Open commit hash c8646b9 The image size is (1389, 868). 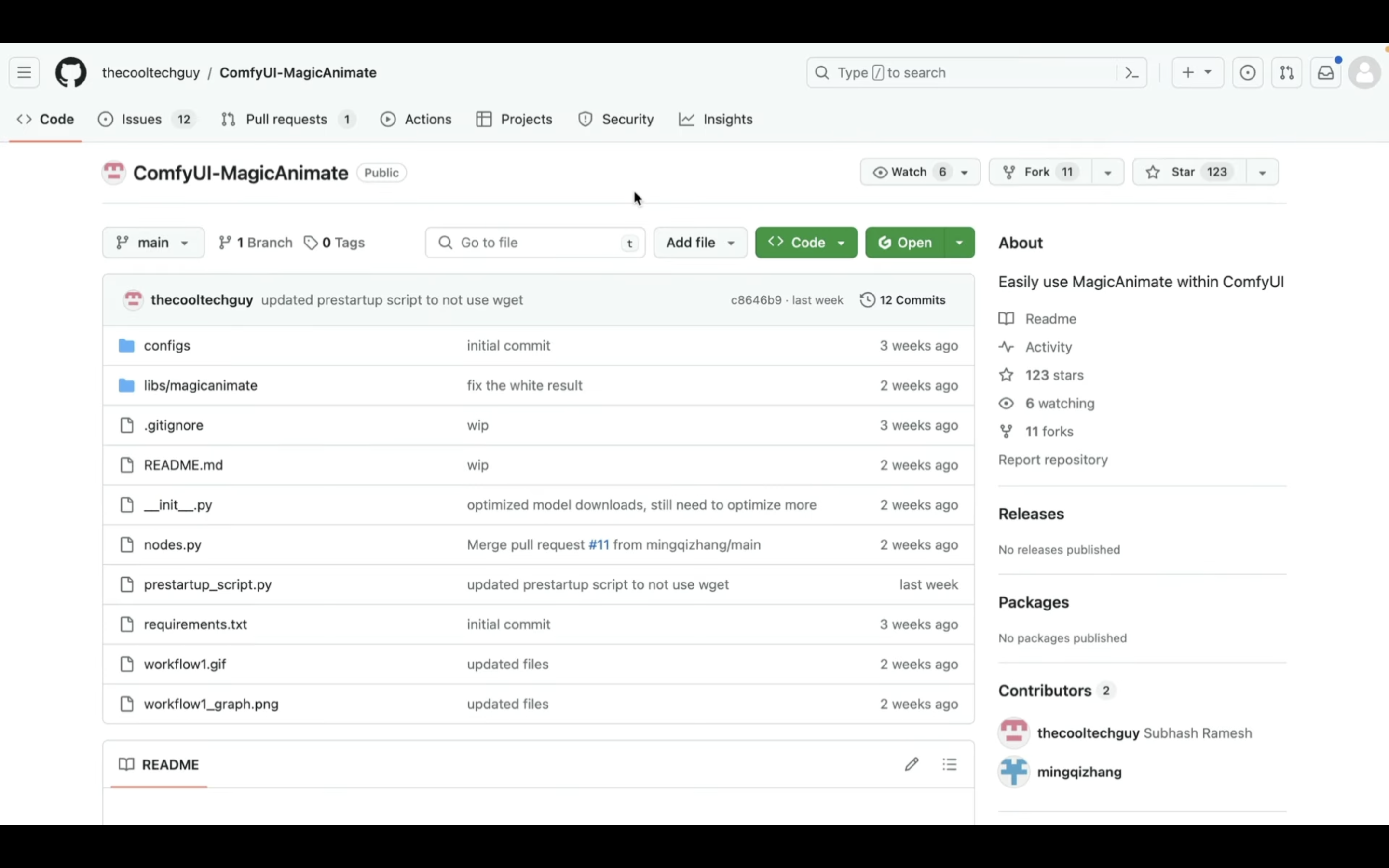[x=756, y=299]
